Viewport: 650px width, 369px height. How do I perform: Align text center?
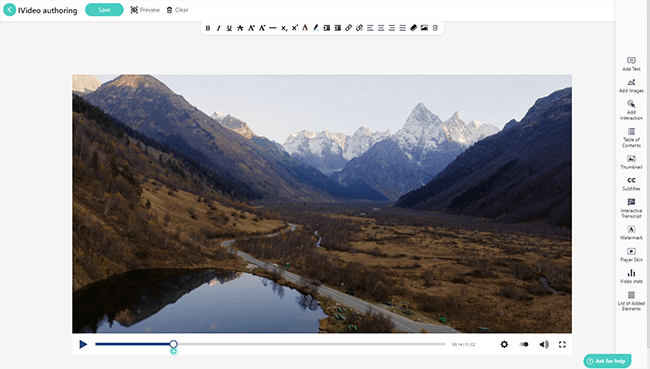(x=381, y=28)
